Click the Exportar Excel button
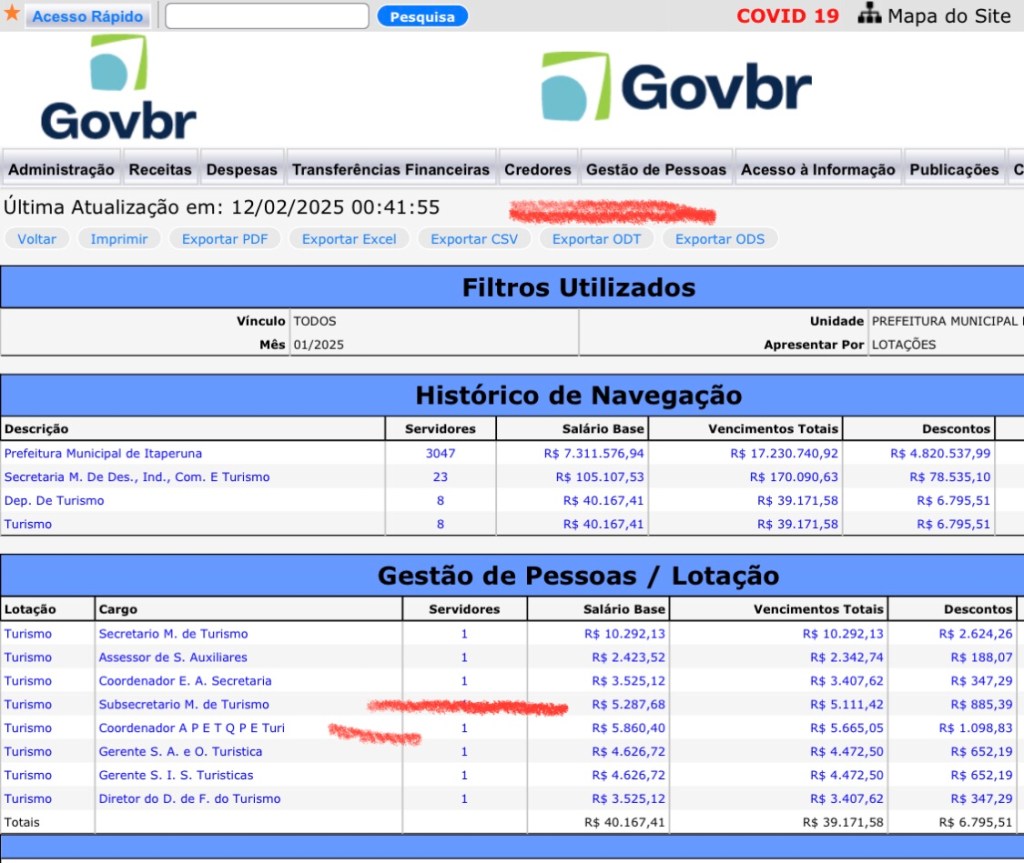 [349, 239]
